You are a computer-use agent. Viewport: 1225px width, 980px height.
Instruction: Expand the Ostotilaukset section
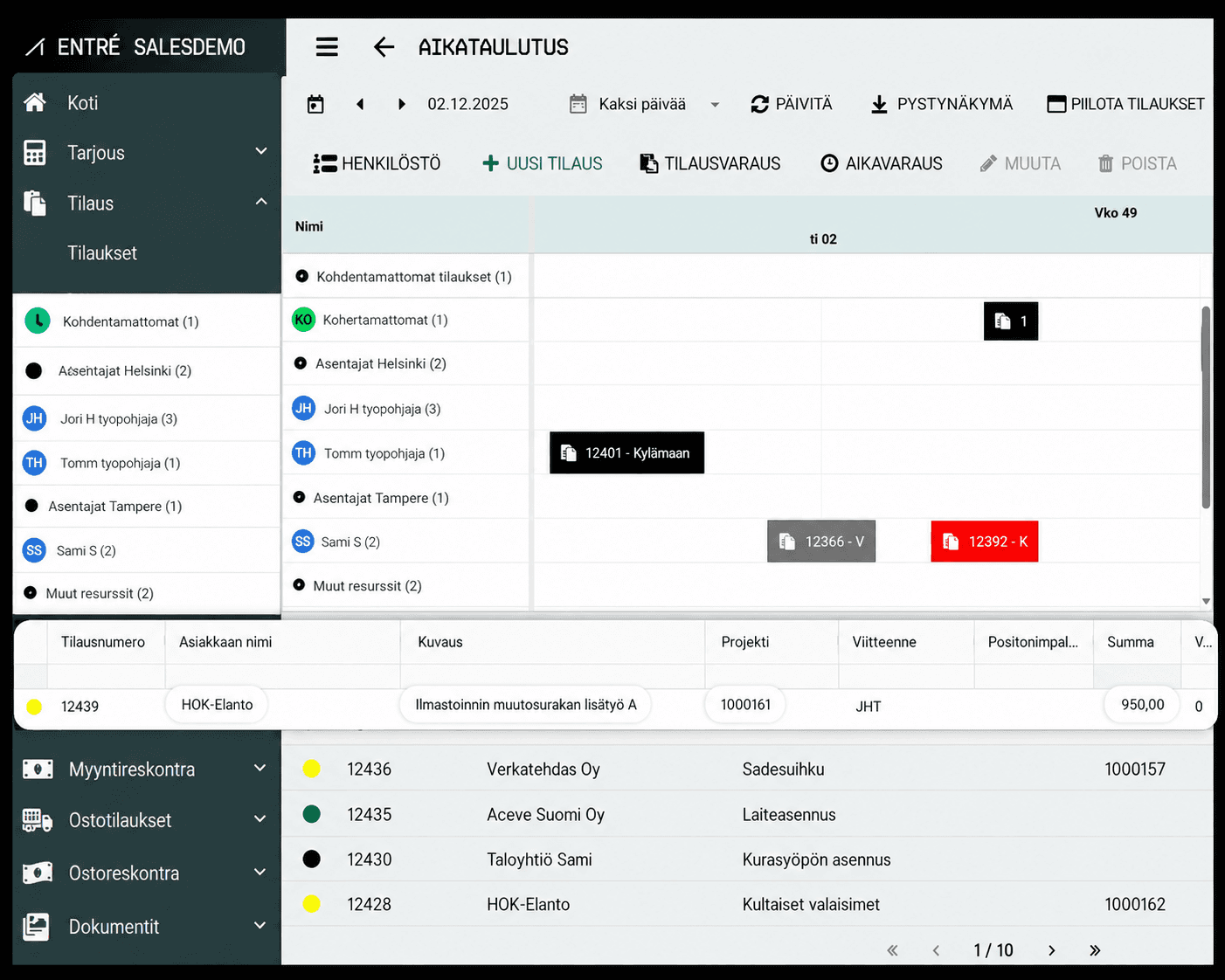pos(147,820)
